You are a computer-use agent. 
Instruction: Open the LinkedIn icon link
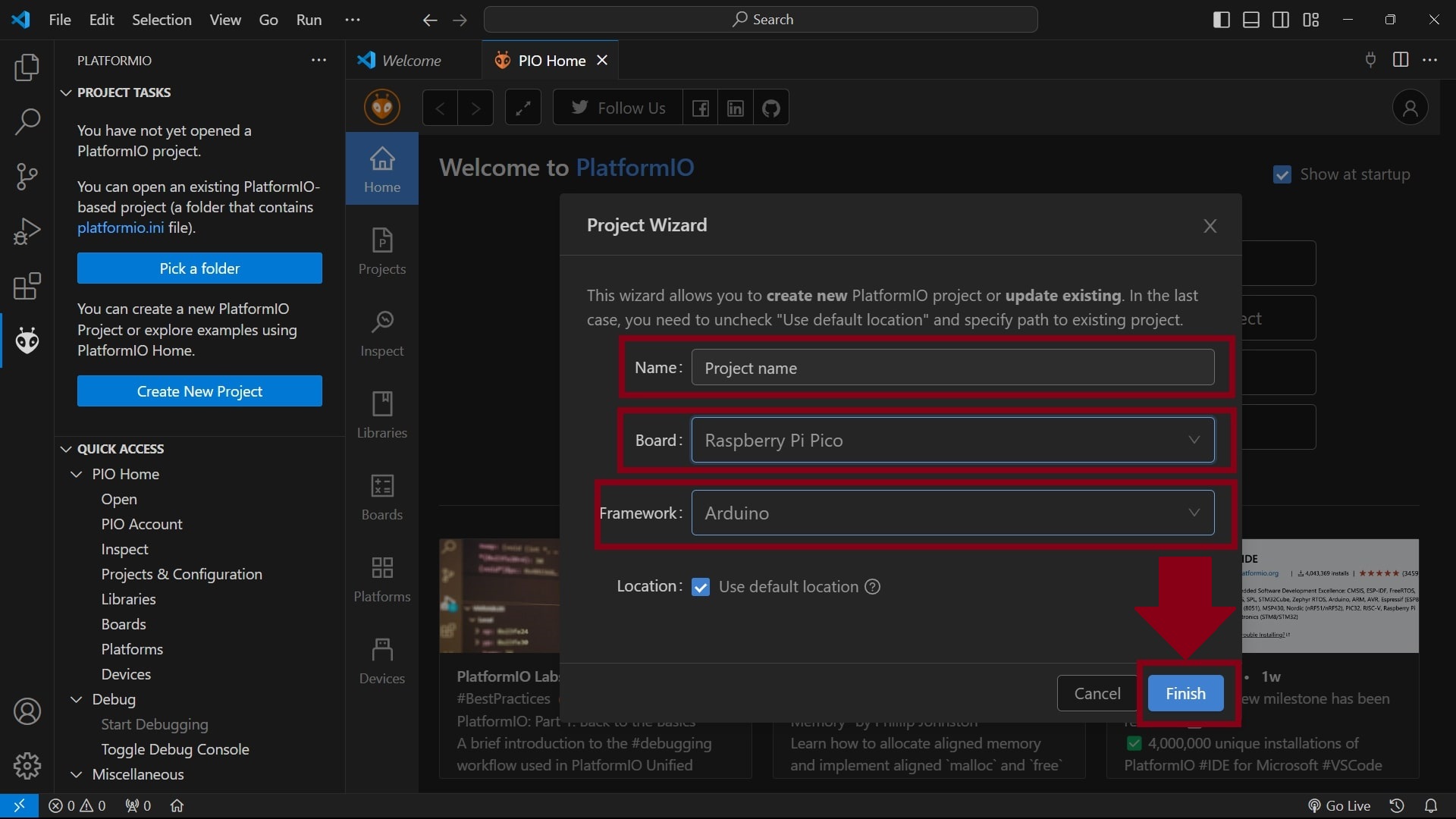pos(736,108)
